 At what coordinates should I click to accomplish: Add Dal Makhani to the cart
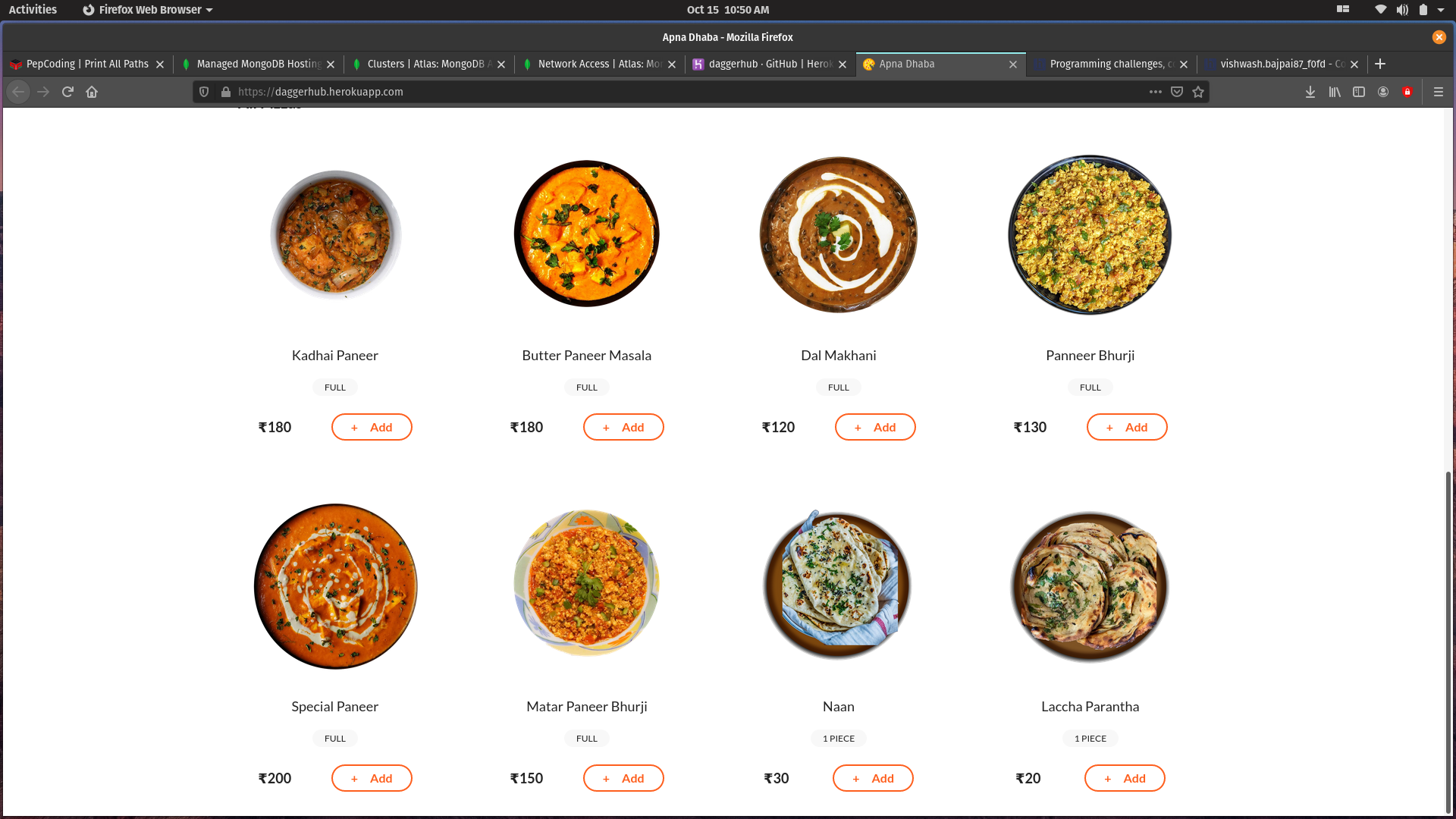click(875, 427)
